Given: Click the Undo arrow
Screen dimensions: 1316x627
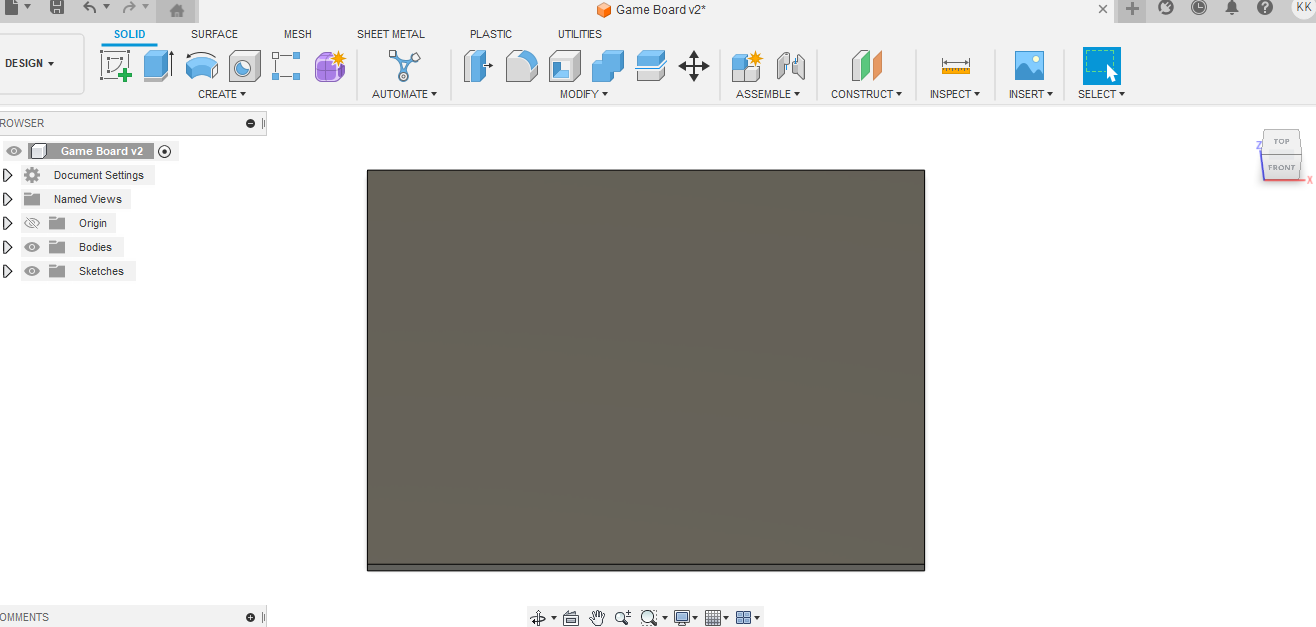Looking at the screenshot, I should (90, 8).
